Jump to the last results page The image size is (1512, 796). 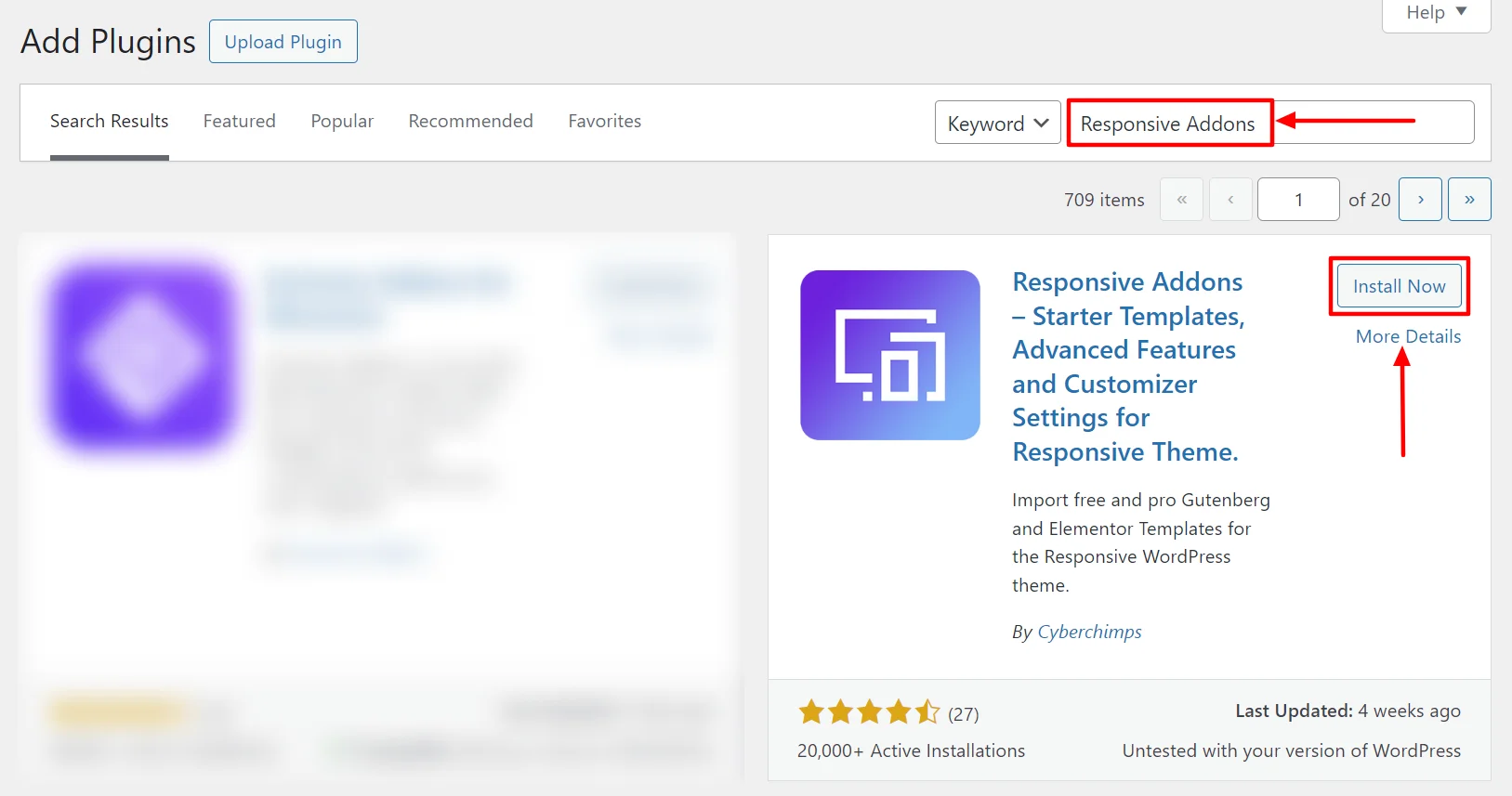(1469, 200)
